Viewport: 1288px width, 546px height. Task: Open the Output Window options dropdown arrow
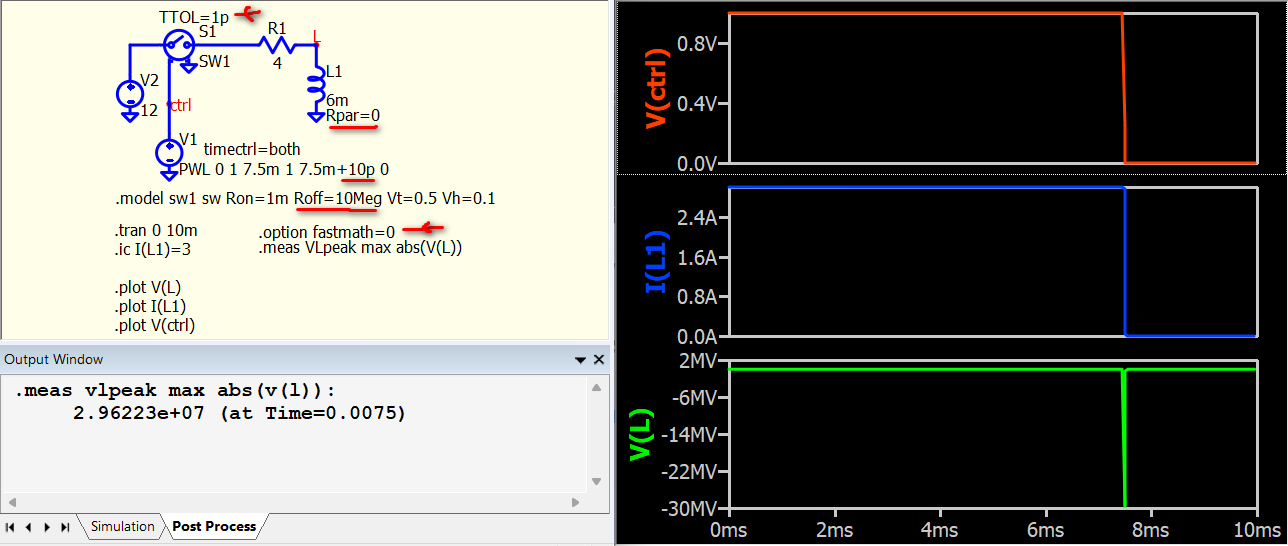coord(580,360)
